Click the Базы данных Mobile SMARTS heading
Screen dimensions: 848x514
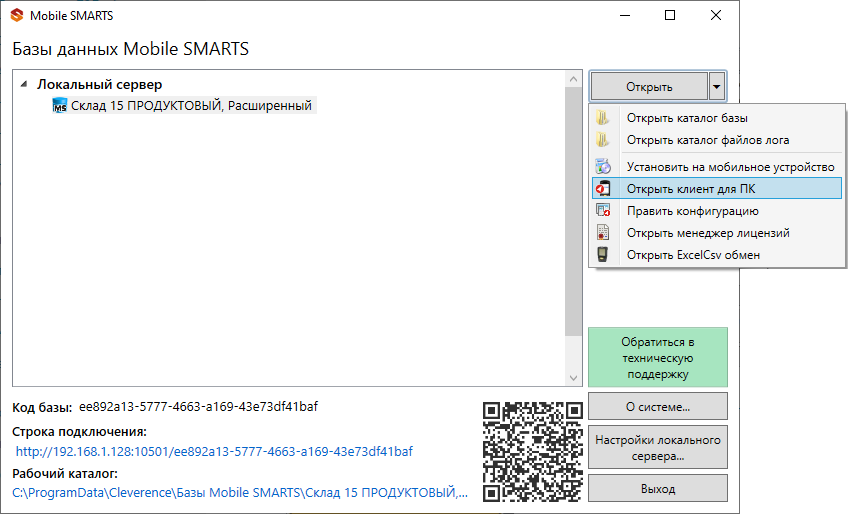(x=130, y=49)
